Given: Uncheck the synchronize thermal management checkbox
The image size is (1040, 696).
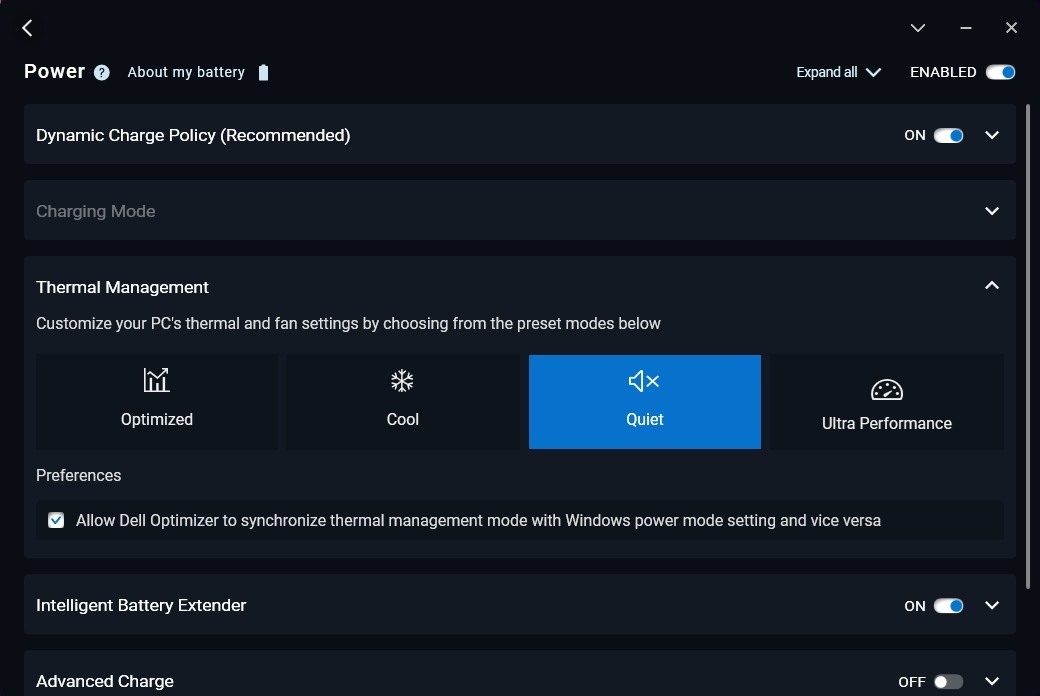Looking at the screenshot, I should click(x=56, y=520).
